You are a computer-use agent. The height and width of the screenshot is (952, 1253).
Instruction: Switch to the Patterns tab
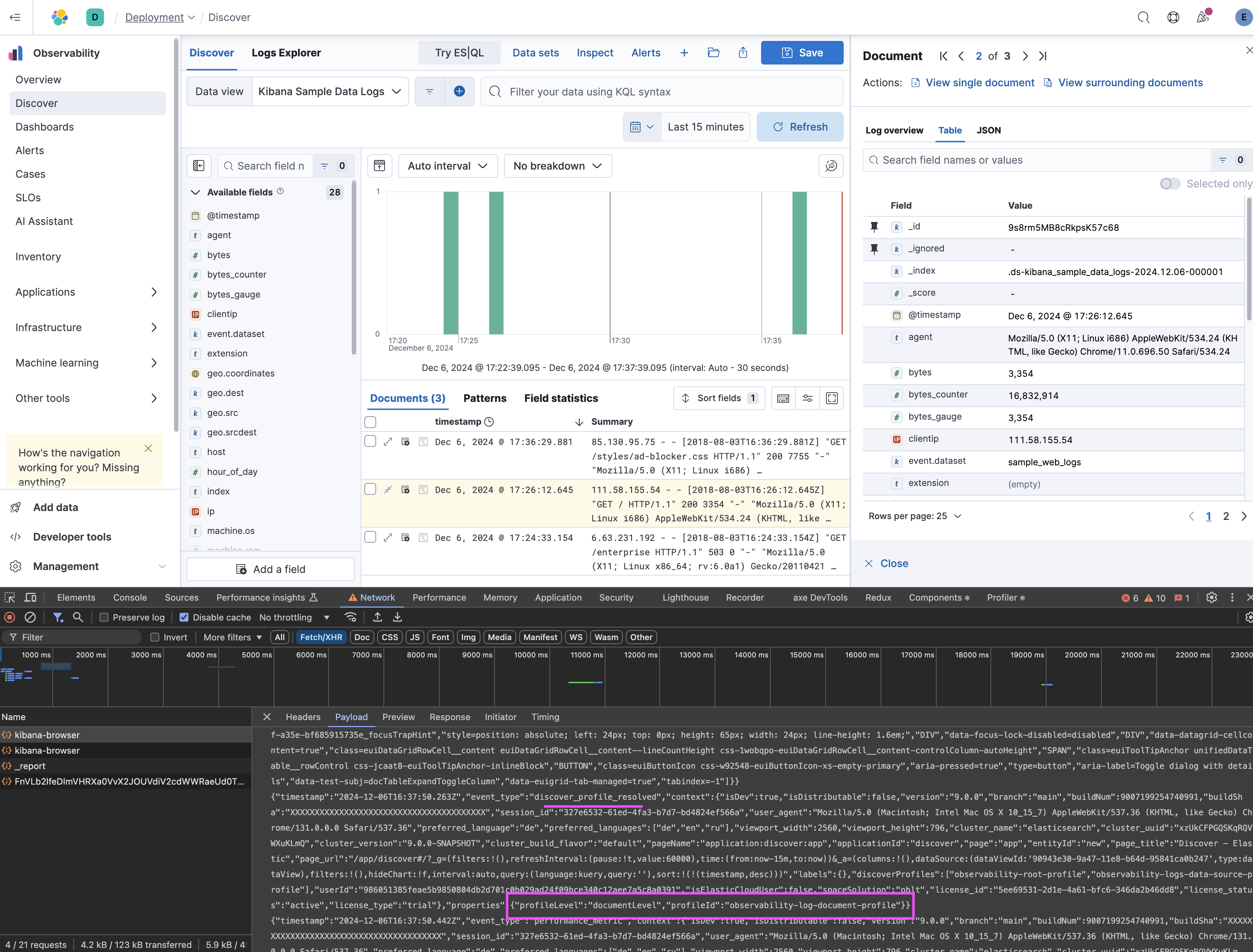click(x=485, y=398)
